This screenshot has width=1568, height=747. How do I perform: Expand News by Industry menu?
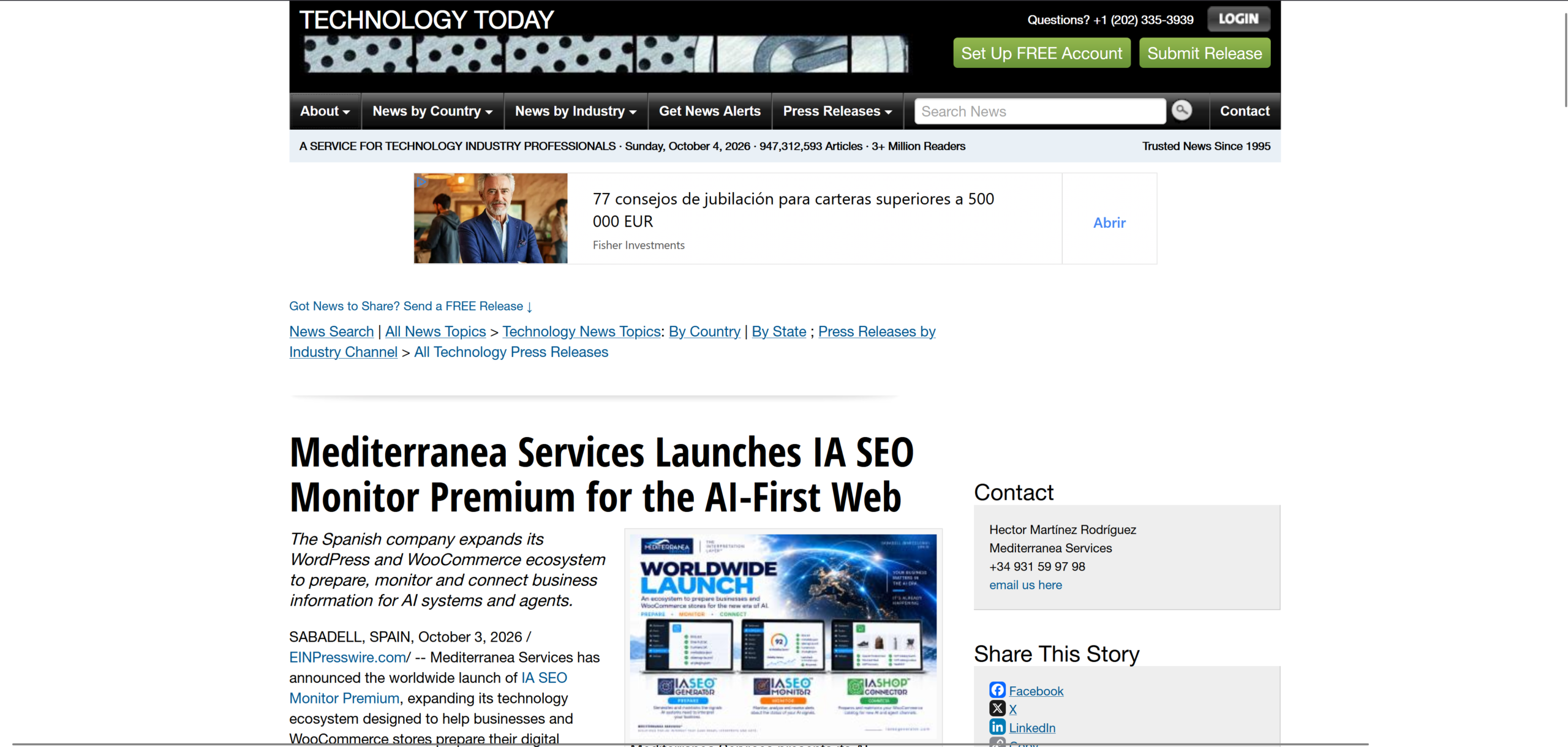pyautogui.click(x=576, y=111)
